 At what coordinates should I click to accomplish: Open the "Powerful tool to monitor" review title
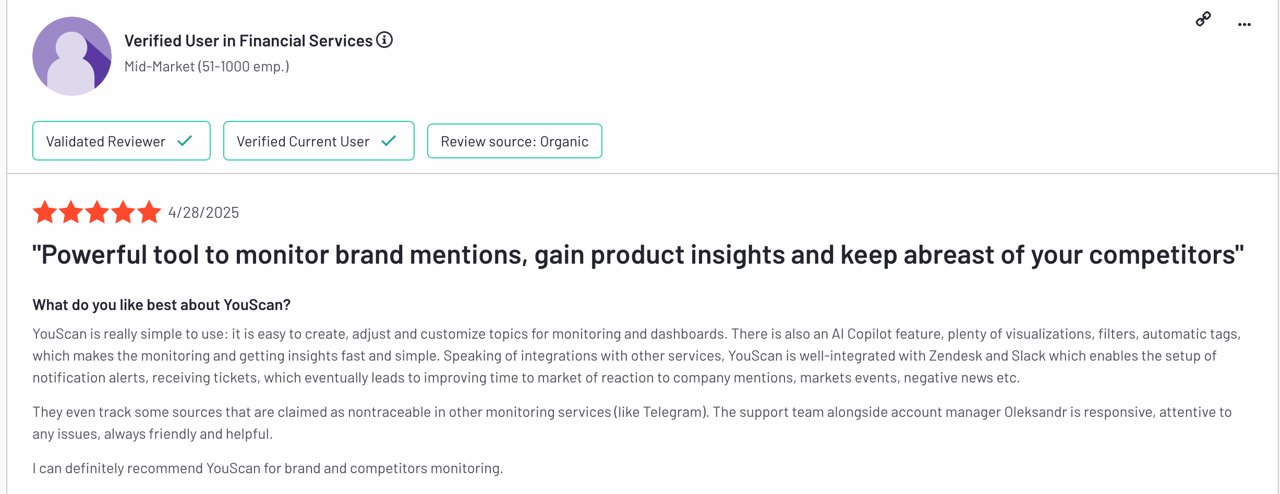click(x=637, y=255)
